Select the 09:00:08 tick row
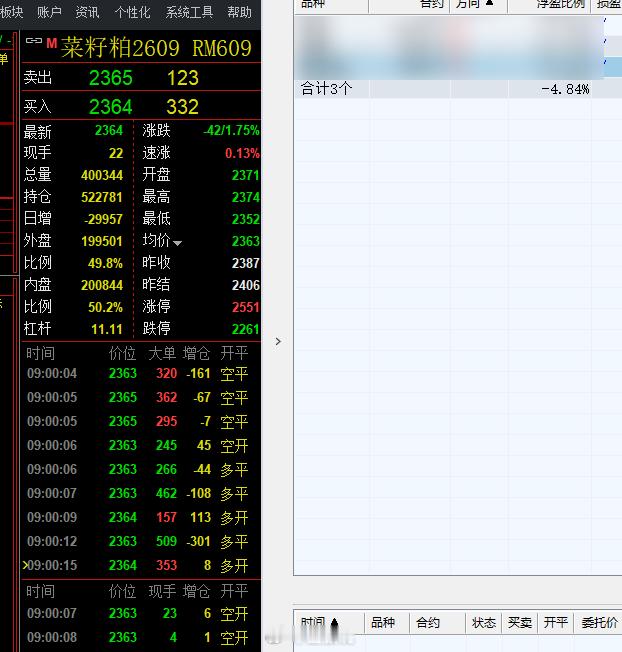Screen dimensions: 622x652 [x=141, y=637]
